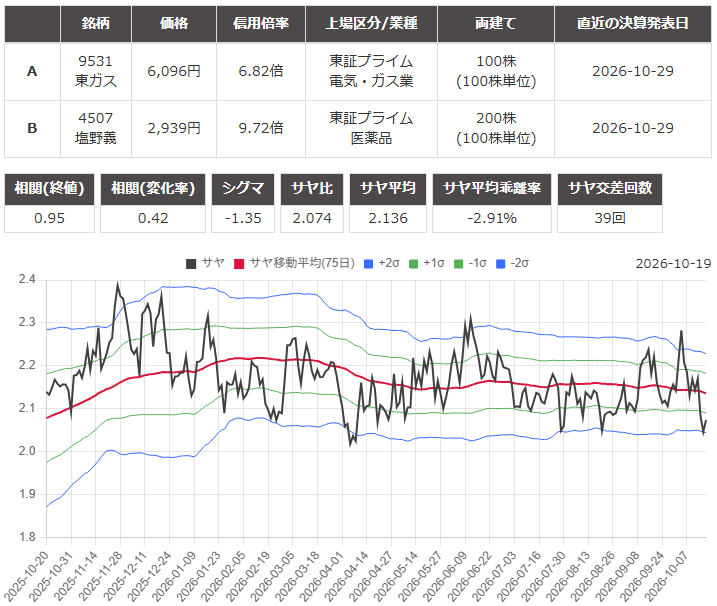Click the green -1σ legend swatch

(x=459, y=263)
